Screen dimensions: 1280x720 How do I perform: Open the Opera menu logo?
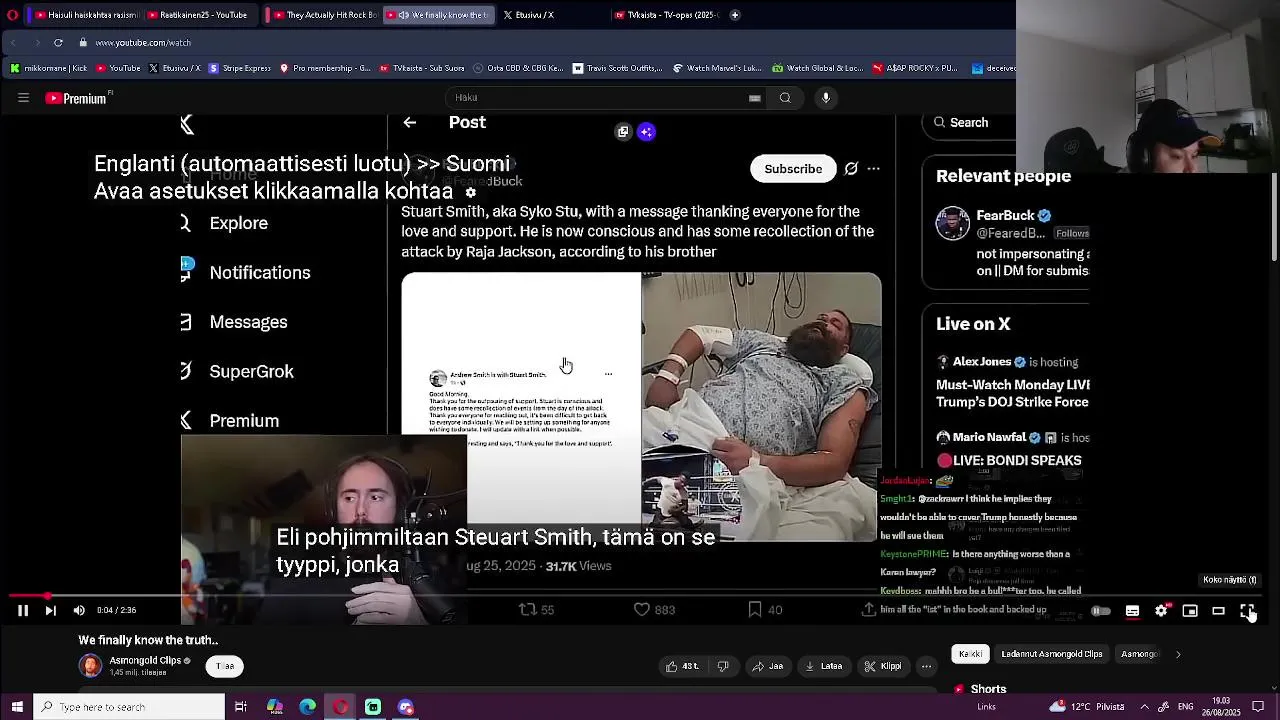11,15
